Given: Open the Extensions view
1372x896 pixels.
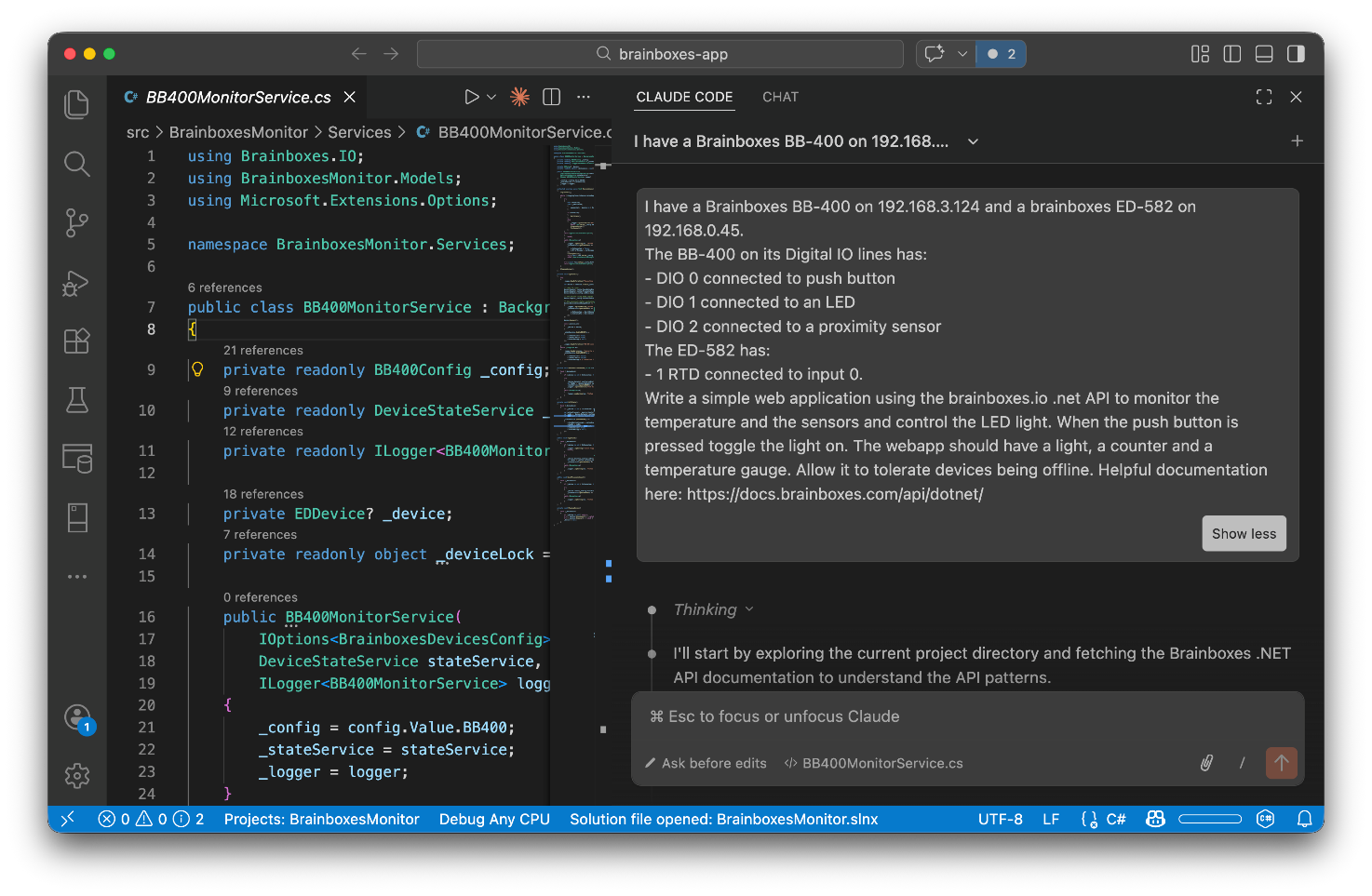Looking at the screenshot, I should (x=76, y=341).
